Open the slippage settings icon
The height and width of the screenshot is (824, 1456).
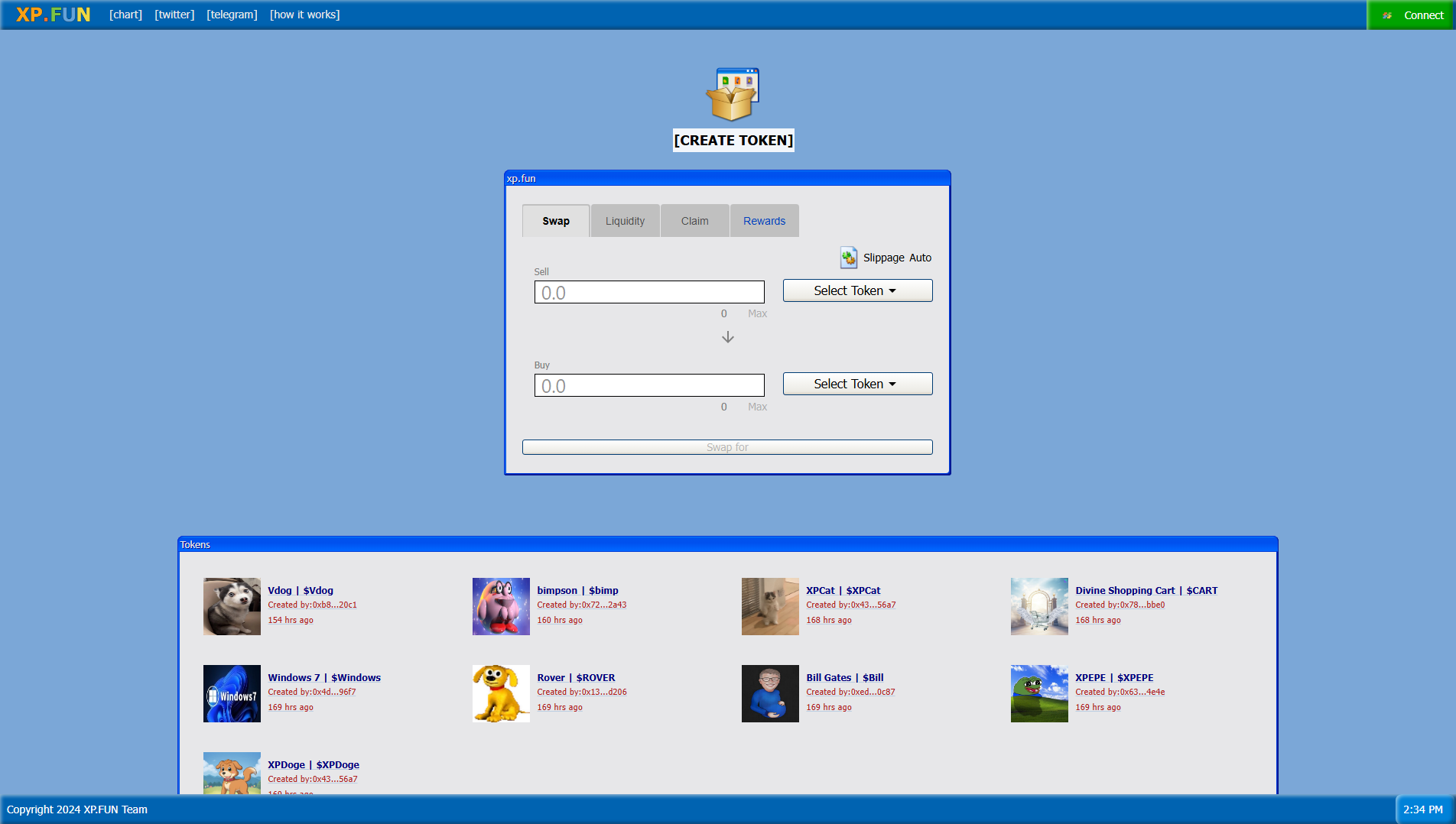point(849,258)
